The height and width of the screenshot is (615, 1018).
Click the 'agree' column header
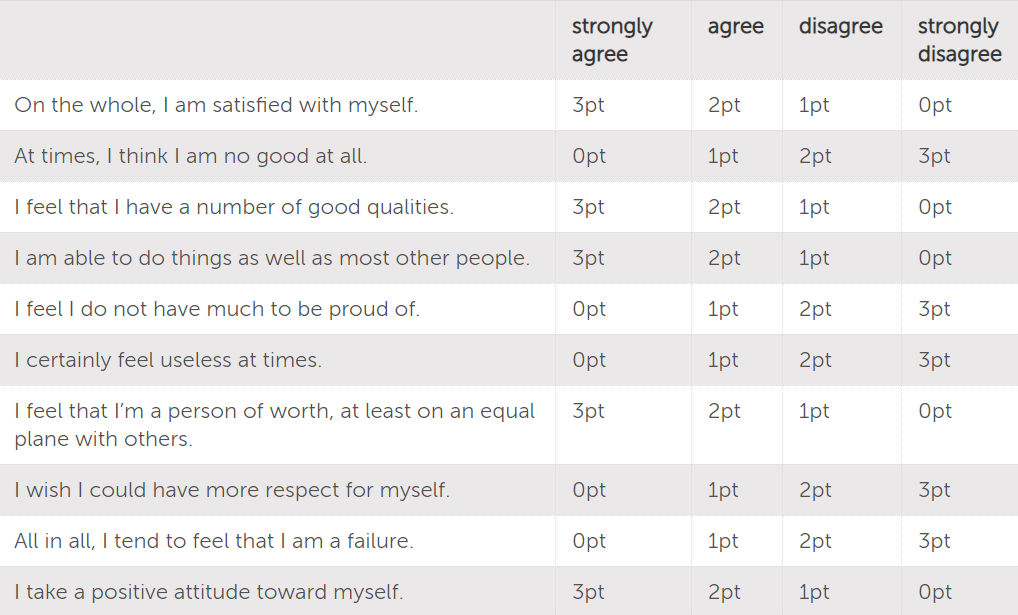736,27
